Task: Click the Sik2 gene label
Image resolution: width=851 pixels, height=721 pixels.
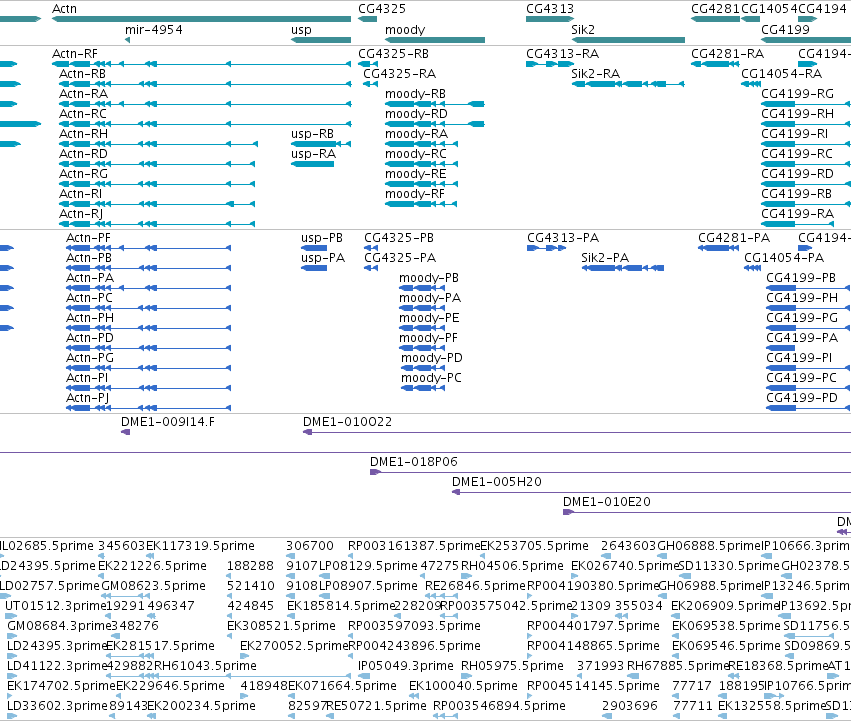Action: [582, 30]
